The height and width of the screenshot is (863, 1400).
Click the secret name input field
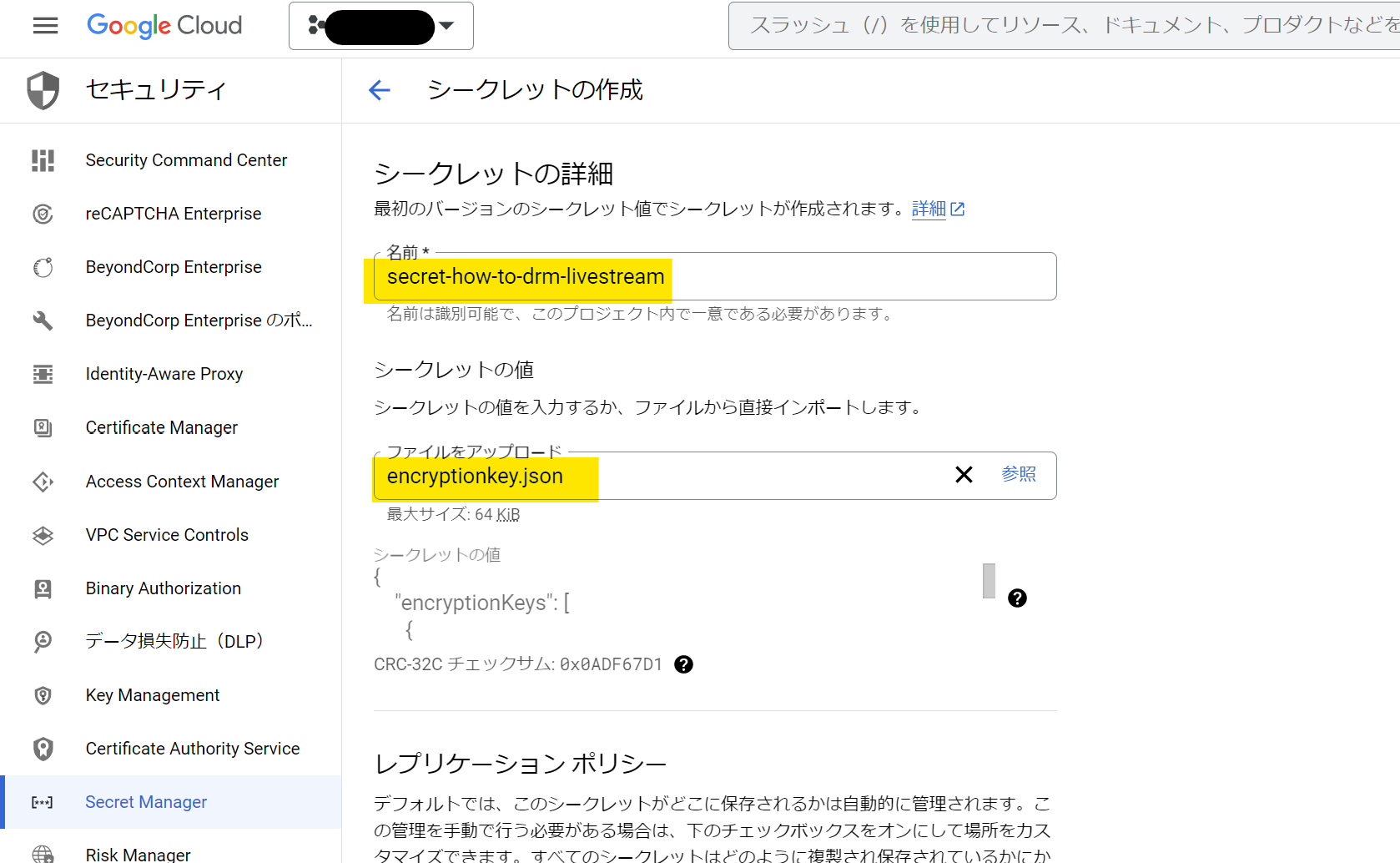pyautogui.click(x=713, y=277)
